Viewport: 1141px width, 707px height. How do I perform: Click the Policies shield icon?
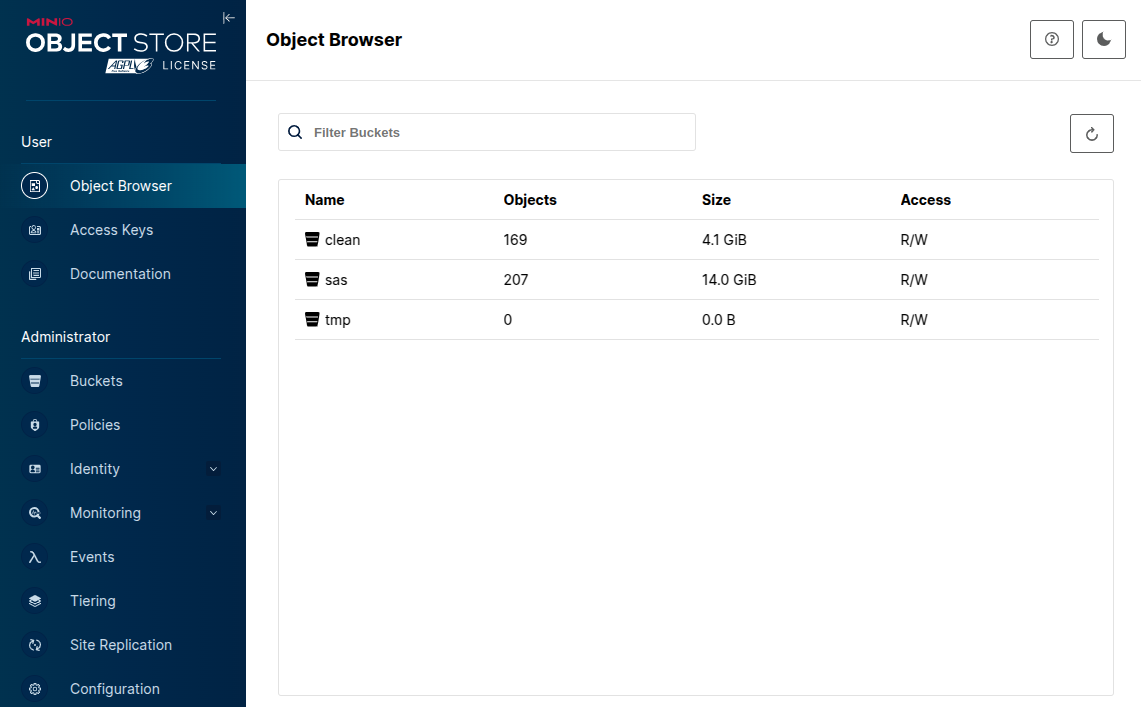coord(35,425)
